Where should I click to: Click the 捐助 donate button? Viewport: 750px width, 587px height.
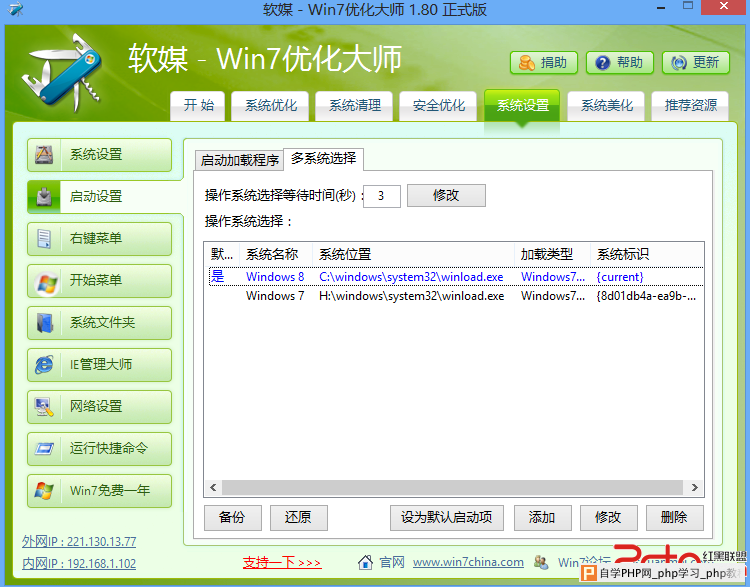coord(544,63)
